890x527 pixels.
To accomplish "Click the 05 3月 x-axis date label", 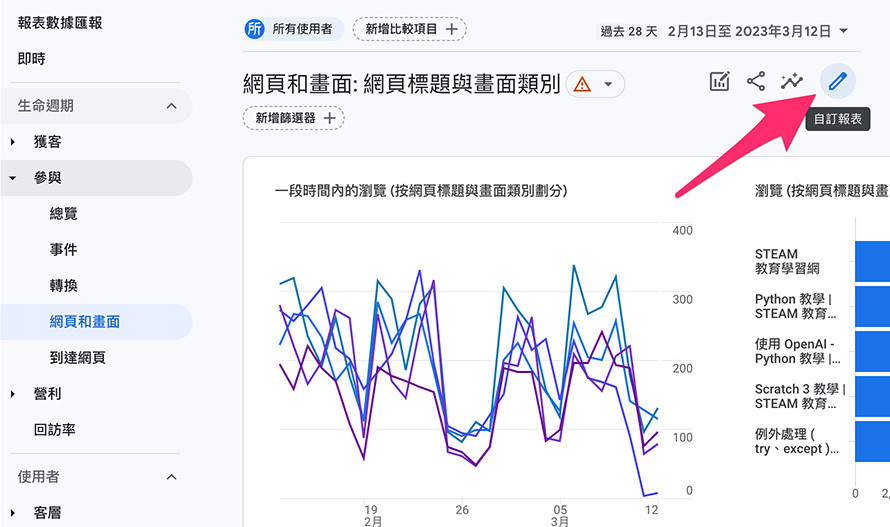I will click(x=560, y=516).
